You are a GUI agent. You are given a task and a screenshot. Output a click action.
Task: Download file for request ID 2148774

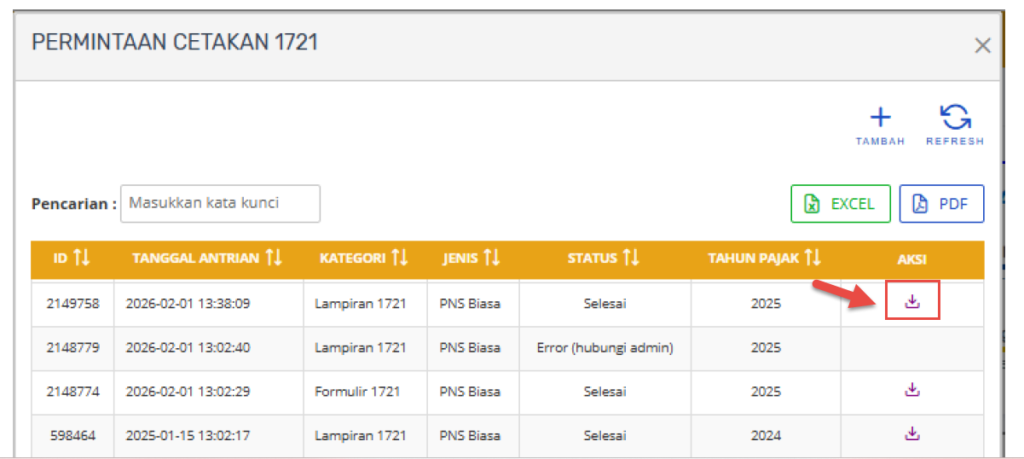[912, 390]
